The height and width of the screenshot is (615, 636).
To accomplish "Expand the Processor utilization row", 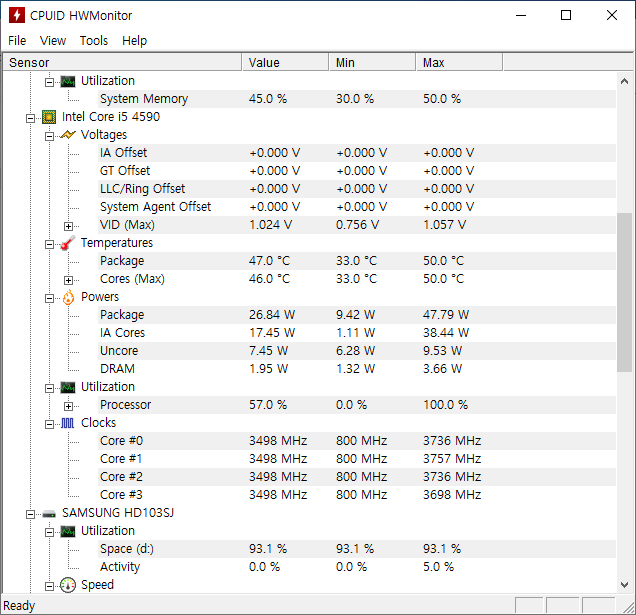I will [x=69, y=406].
